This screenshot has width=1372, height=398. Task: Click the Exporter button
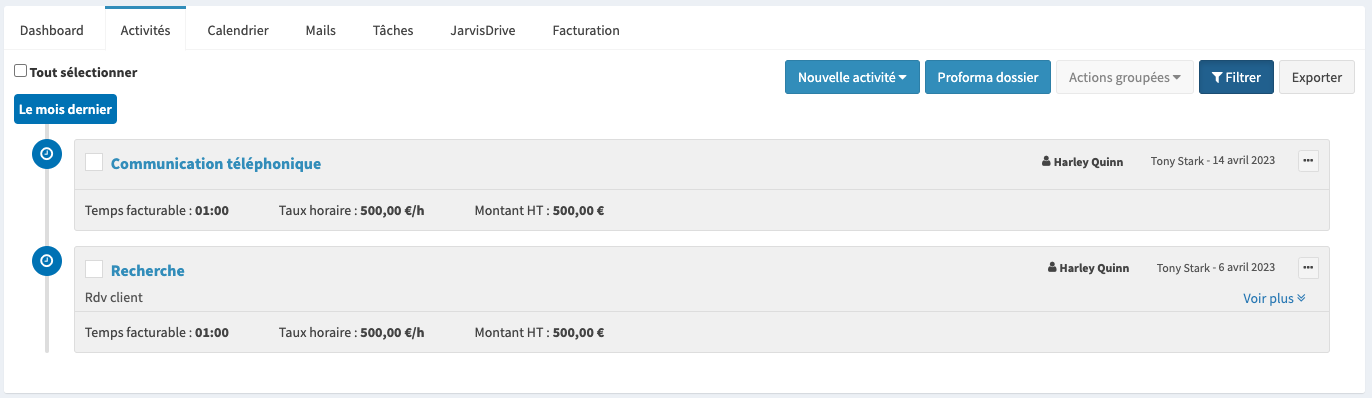tap(1317, 77)
